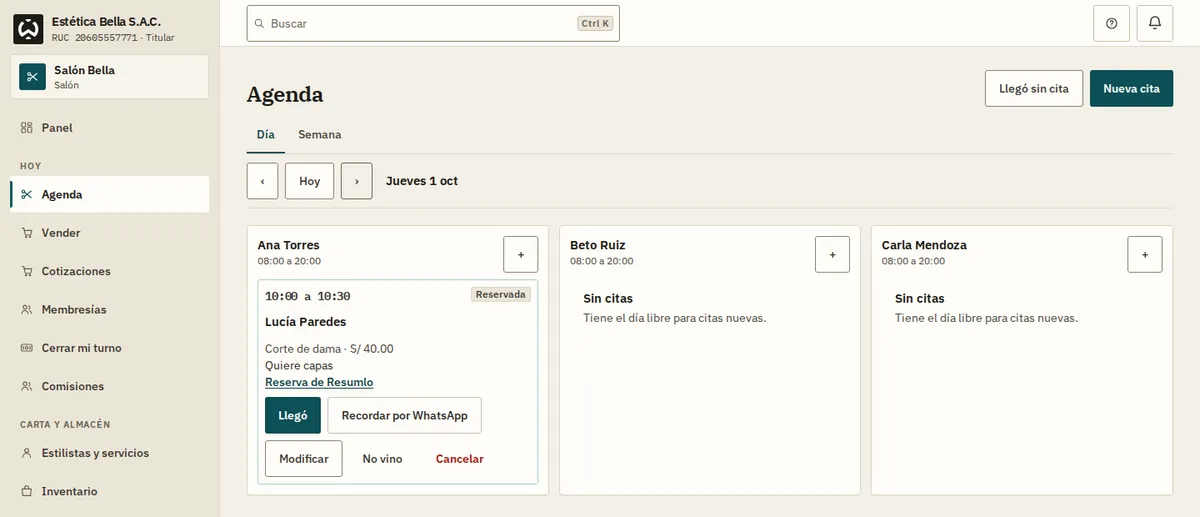
Task: Click the Vender cart icon
Action: (x=27, y=233)
